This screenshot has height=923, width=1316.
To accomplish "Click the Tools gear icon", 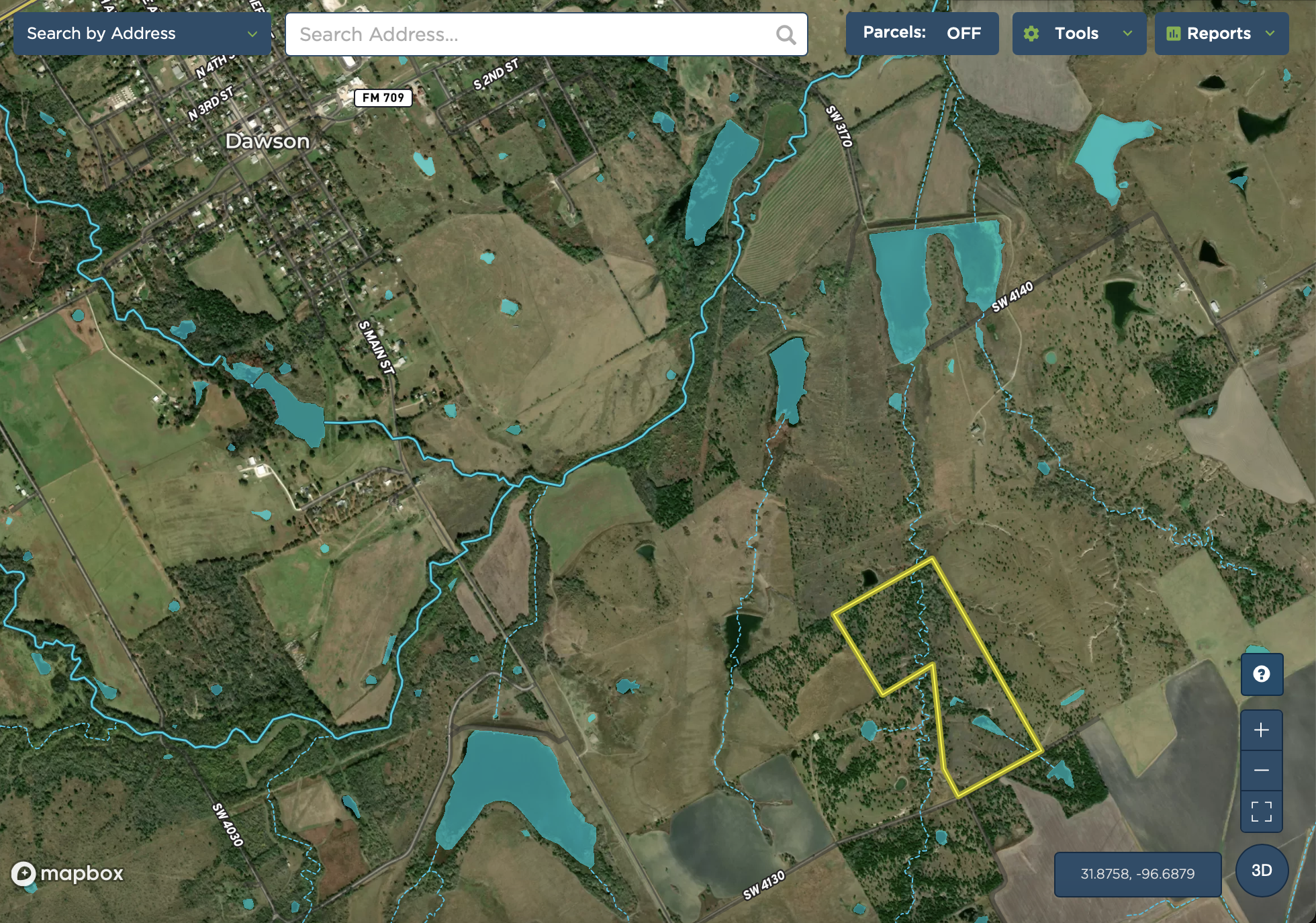I will pyautogui.click(x=1031, y=34).
